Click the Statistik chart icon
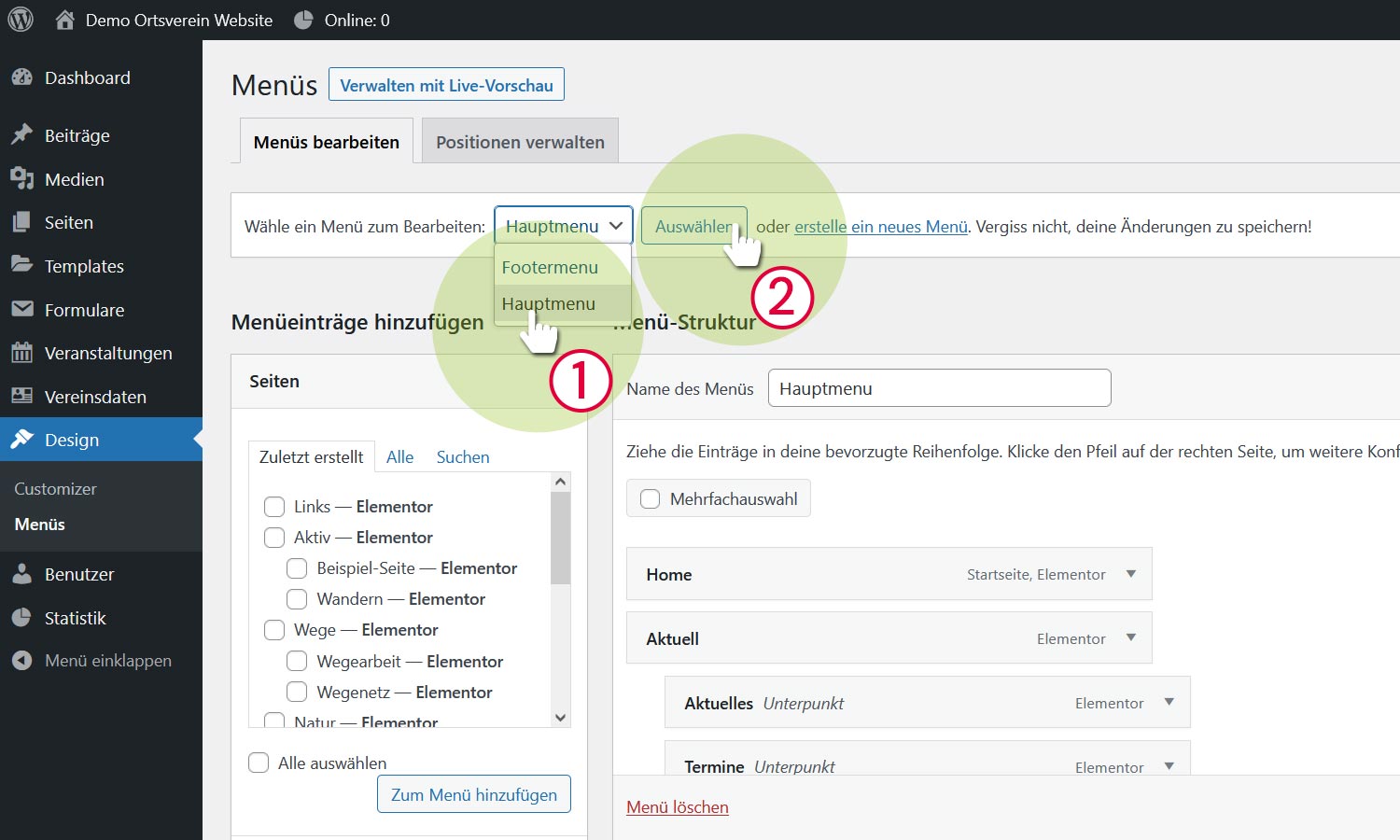The width and height of the screenshot is (1400, 840). tap(22, 618)
